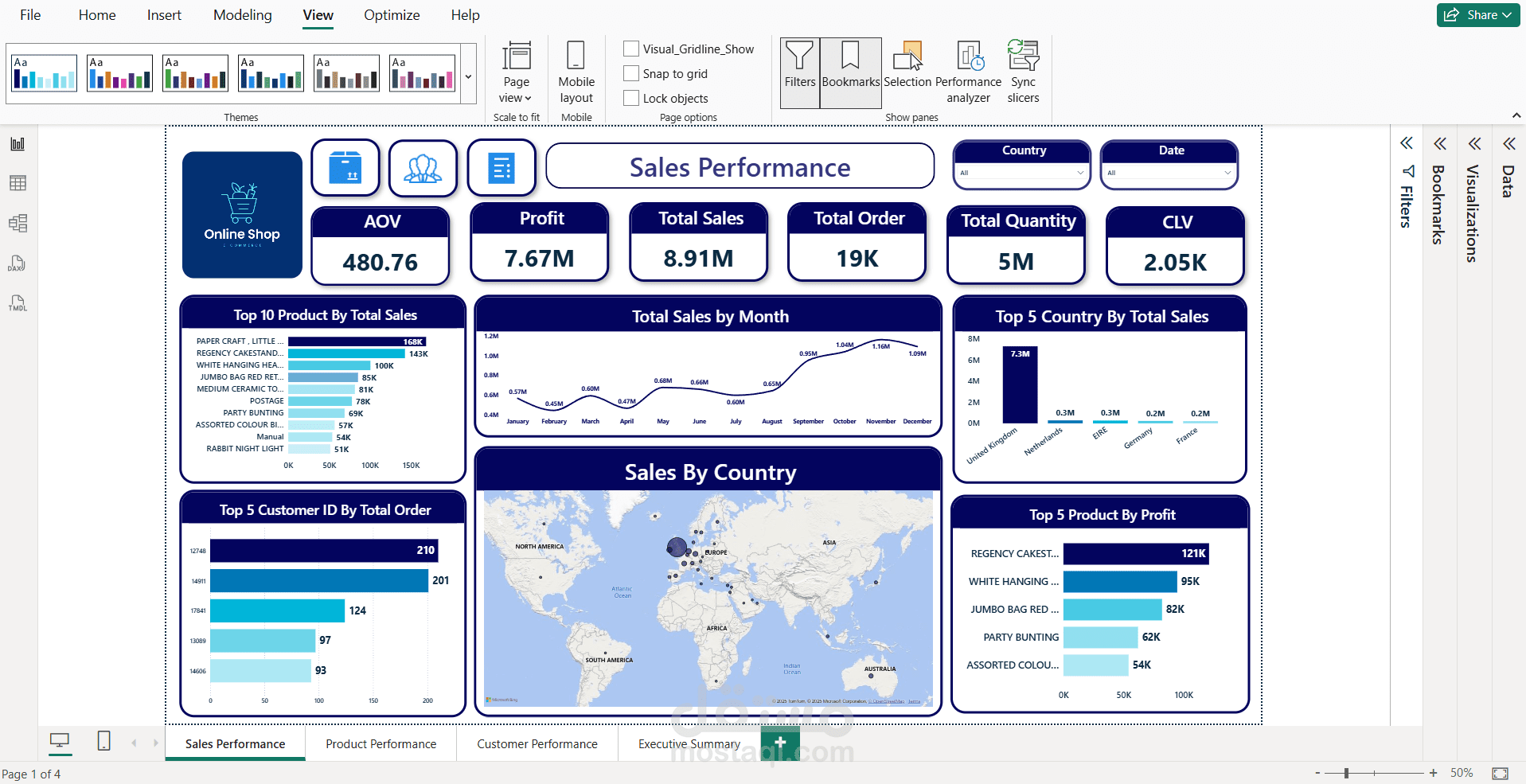Enable Lock objects

pos(631,98)
